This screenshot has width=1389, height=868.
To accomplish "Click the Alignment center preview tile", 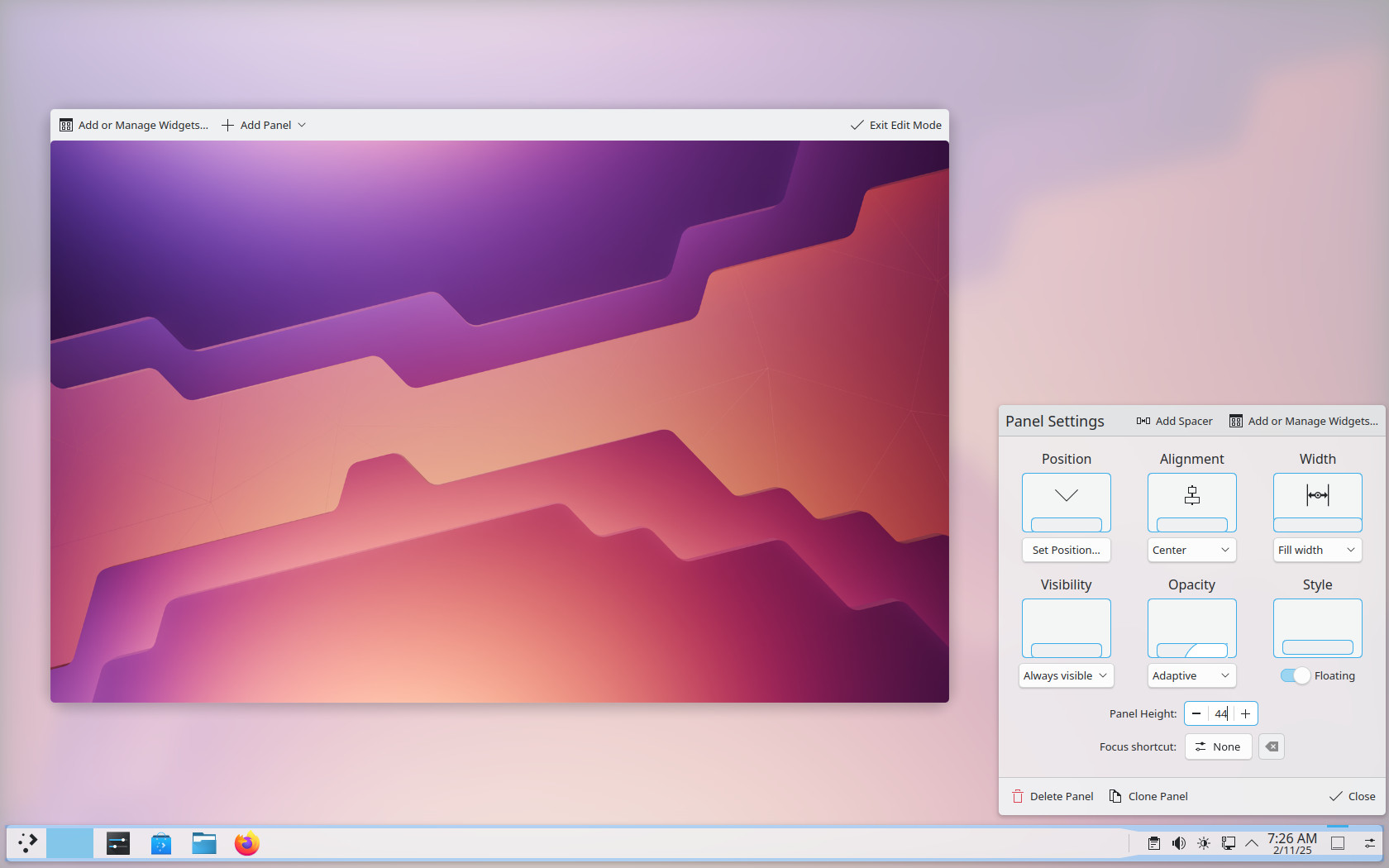I will pos(1192,503).
